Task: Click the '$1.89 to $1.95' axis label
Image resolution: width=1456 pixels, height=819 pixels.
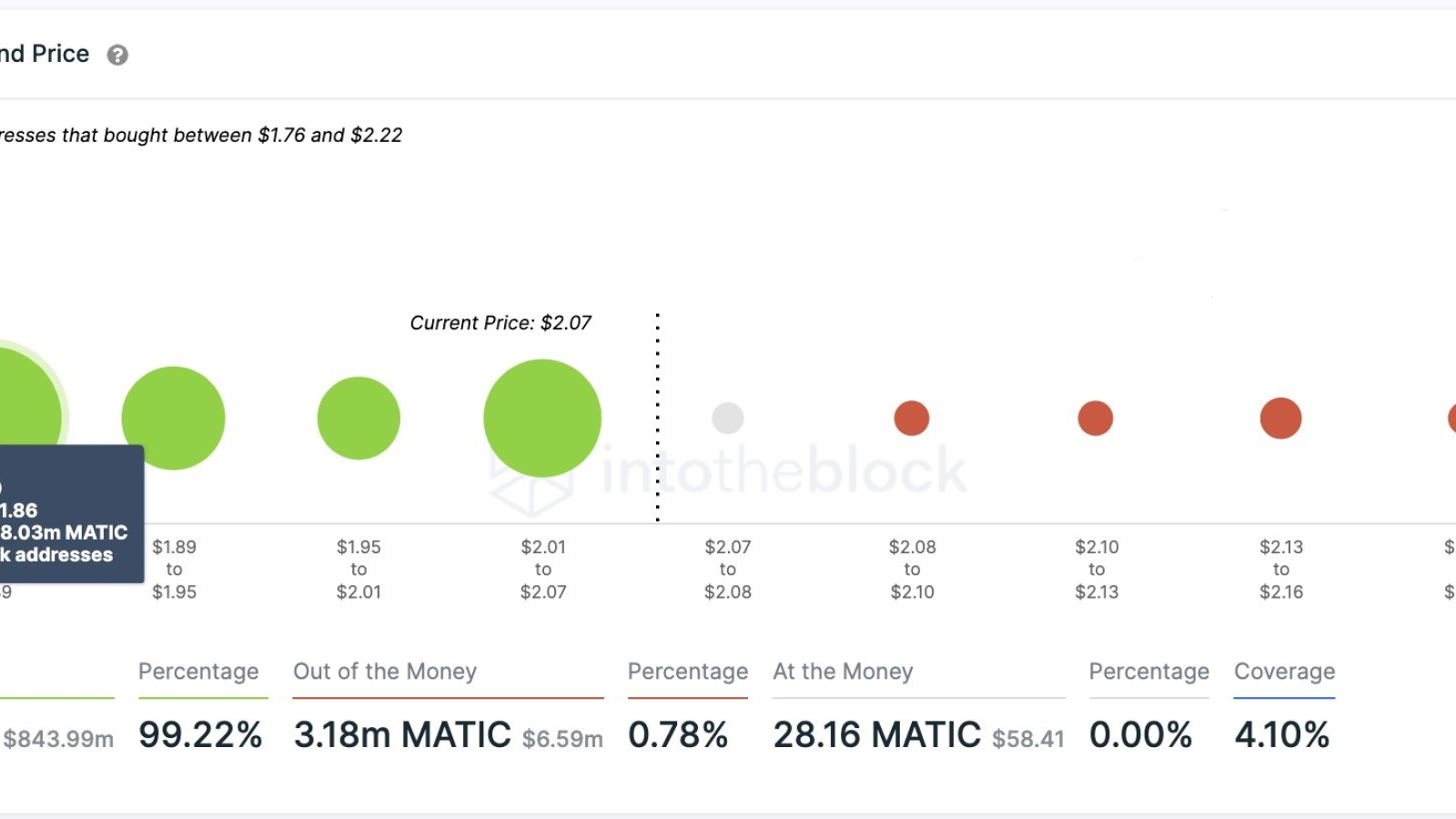Action: click(174, 570)
